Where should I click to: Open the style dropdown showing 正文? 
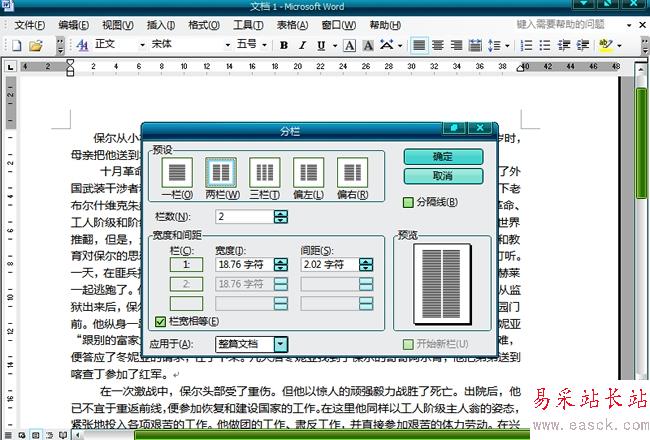pyautogui.click(x=142, y=45)
